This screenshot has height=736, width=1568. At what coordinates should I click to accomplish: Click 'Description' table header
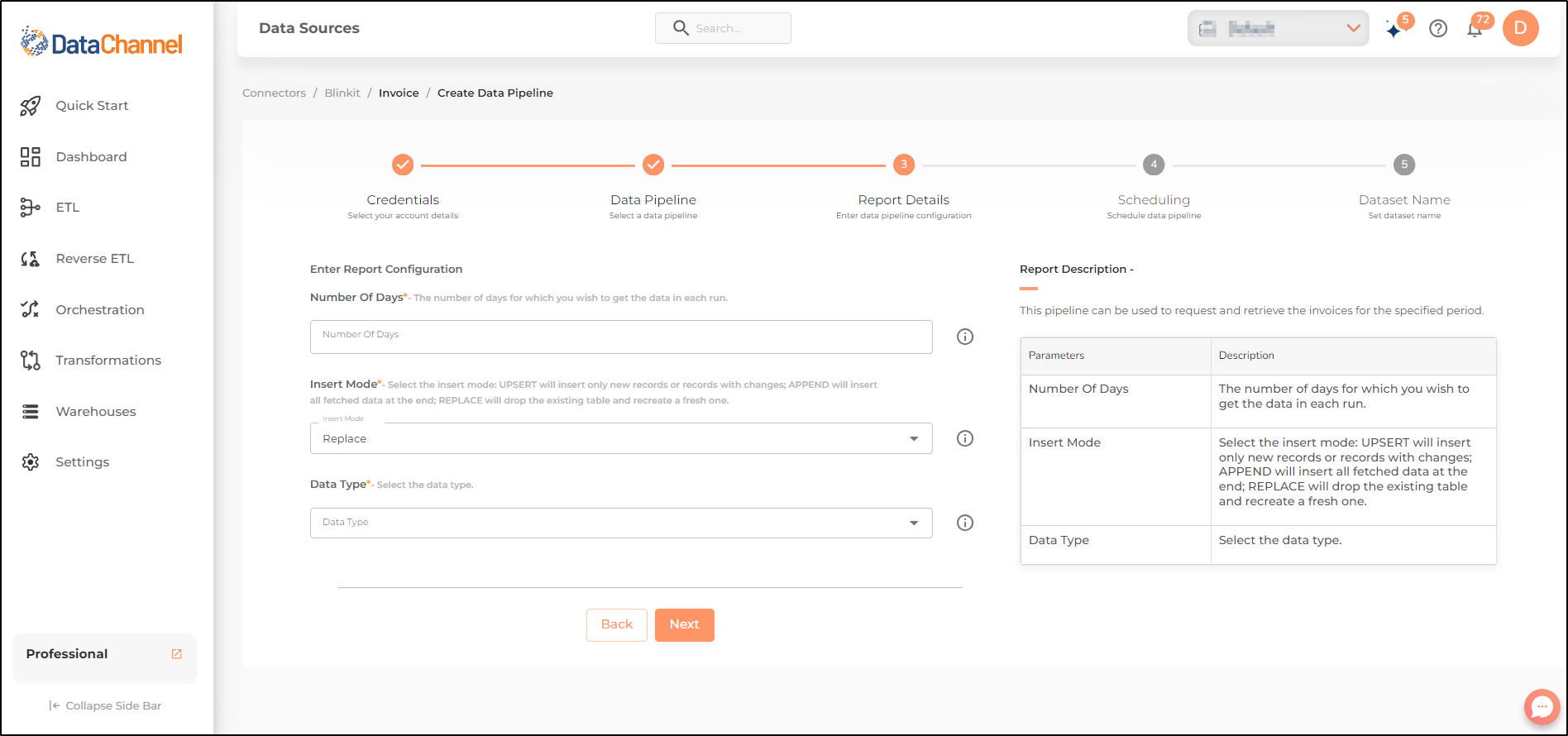click(1354, 356)
